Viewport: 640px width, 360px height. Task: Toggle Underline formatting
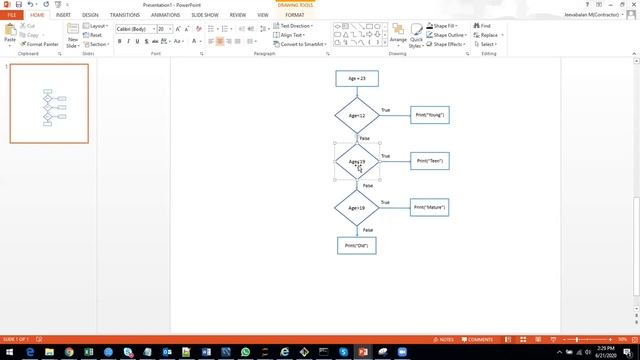pos(138,41)
